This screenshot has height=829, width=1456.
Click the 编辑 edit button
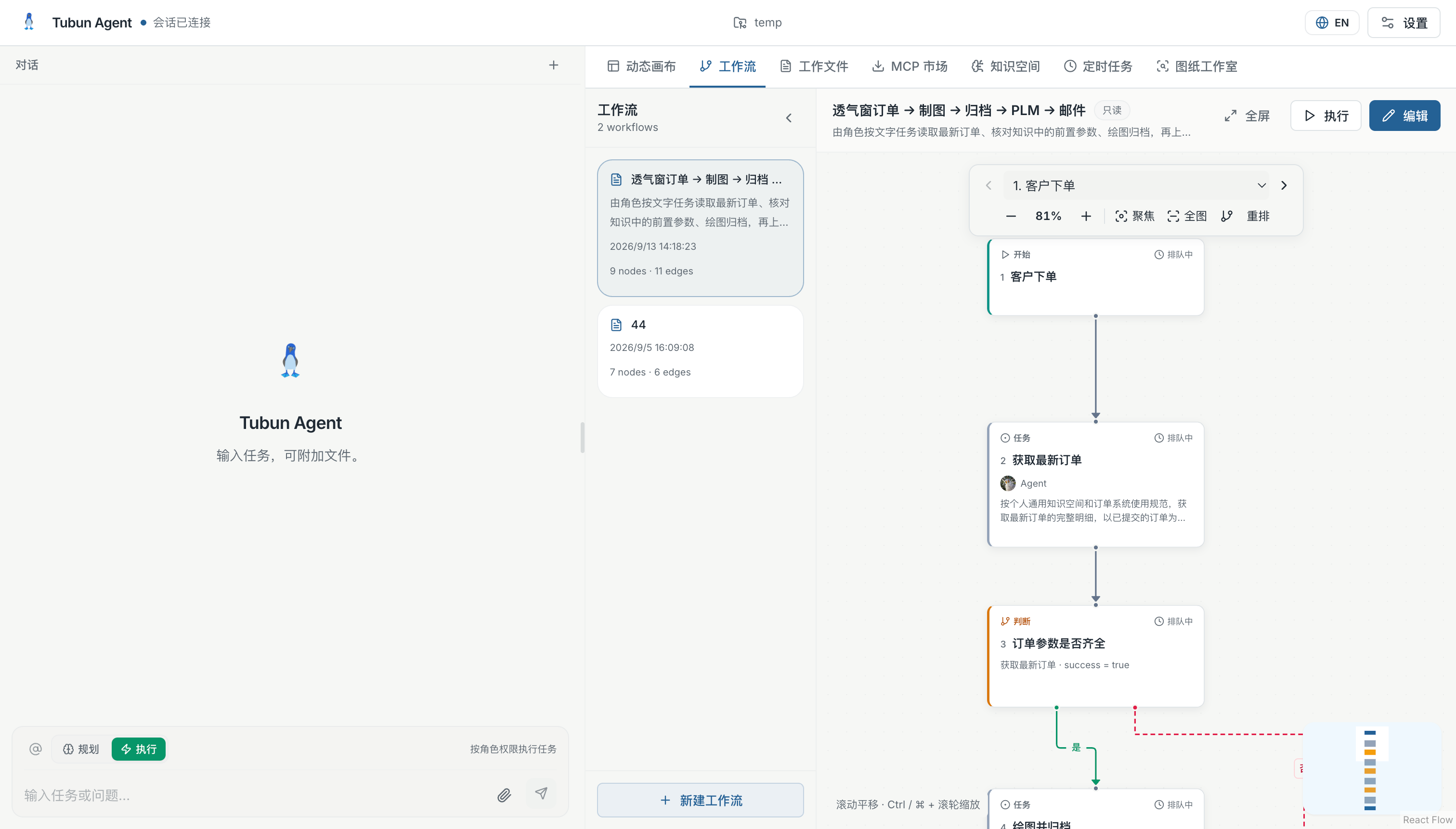click(1404, 116)
